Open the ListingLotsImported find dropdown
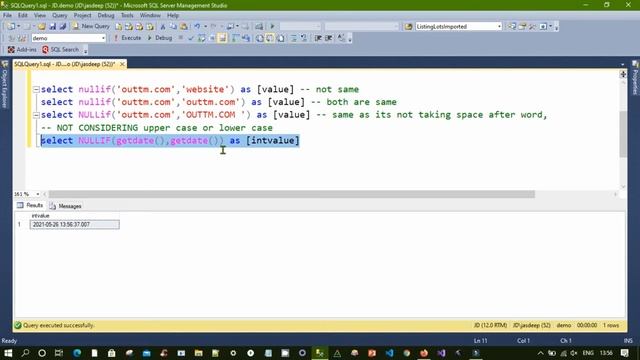The height and width of the screenshot is (360, 640). pos(499,27)
